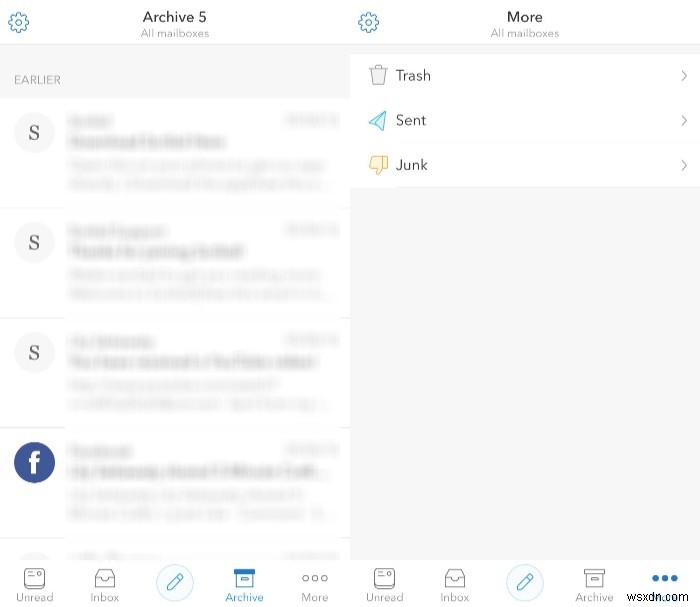This screenshot has height=607, width=700.
Task: Tap compose pencil on More screen
Action: coord(525,582)
